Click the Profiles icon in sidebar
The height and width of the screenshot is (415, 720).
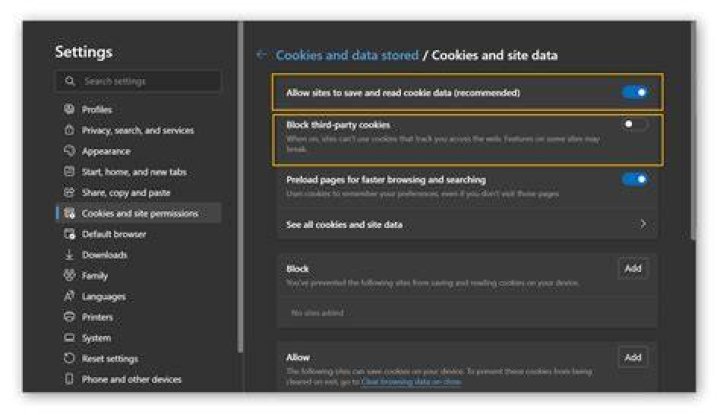(69, 109)
